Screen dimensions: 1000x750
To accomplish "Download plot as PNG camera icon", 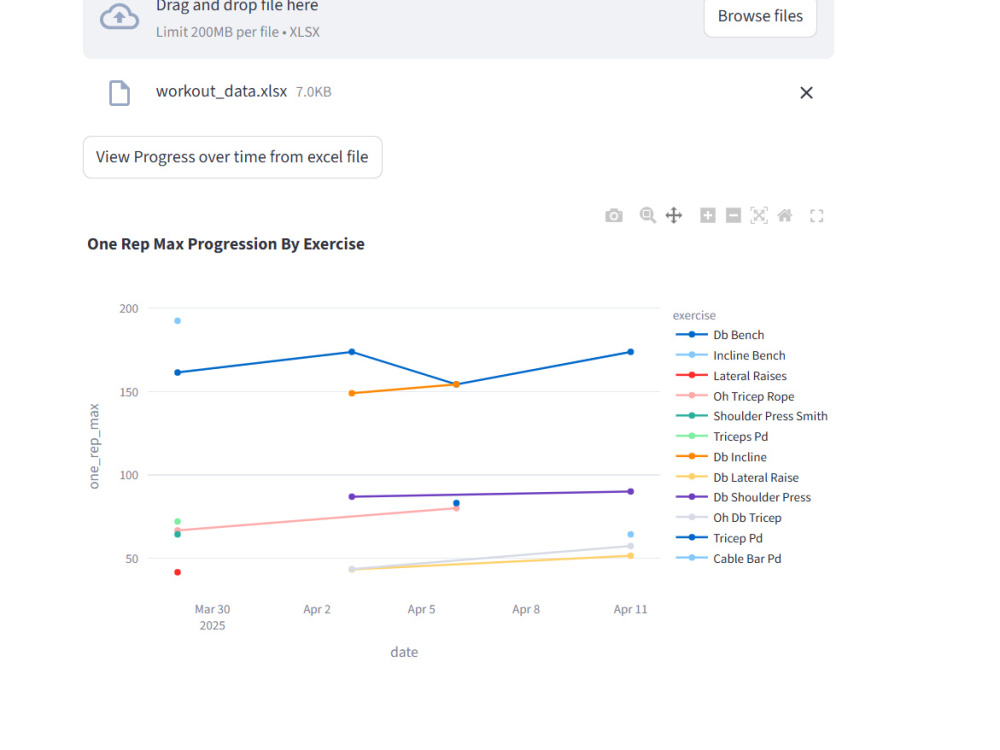I will click(614, 216).
